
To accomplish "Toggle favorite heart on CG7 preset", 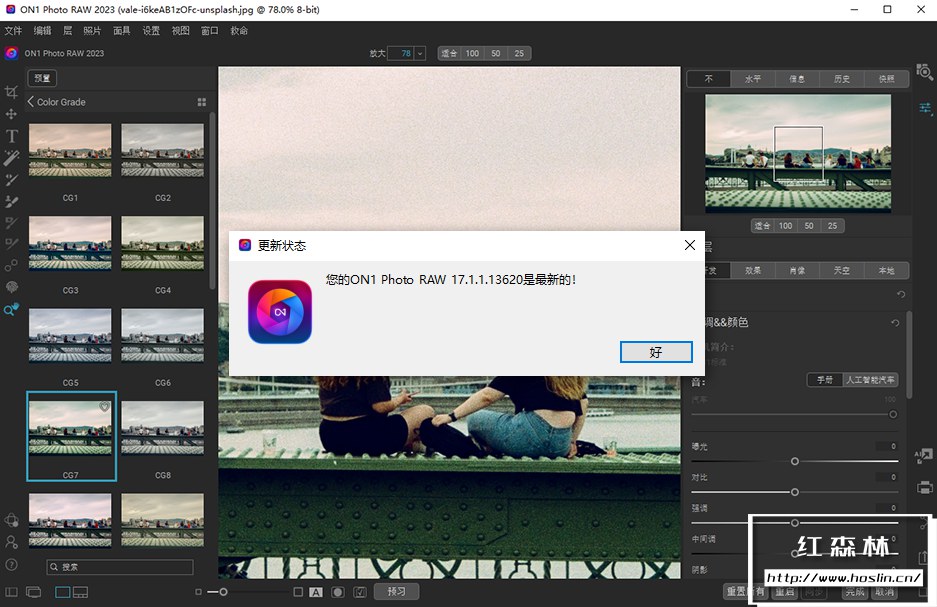I will coord(104,406).
